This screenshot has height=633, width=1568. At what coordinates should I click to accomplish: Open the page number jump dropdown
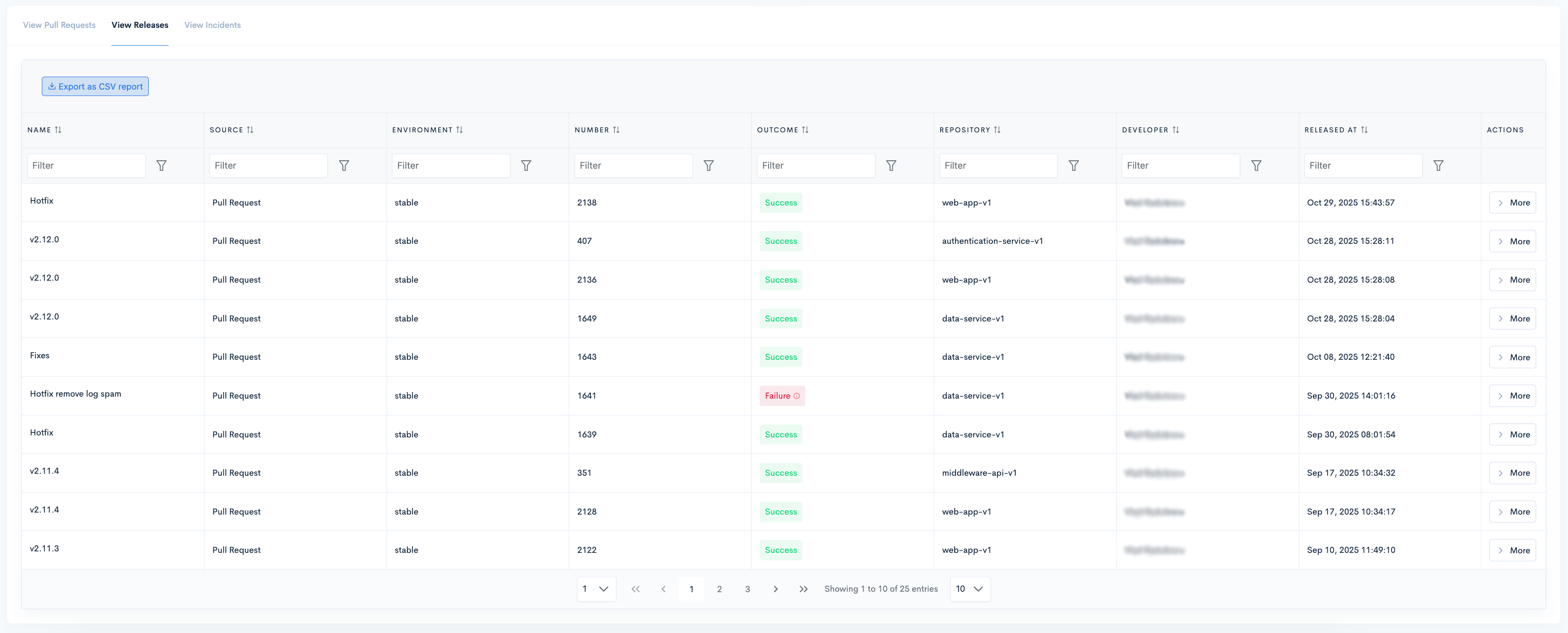[x=596, y=589]
